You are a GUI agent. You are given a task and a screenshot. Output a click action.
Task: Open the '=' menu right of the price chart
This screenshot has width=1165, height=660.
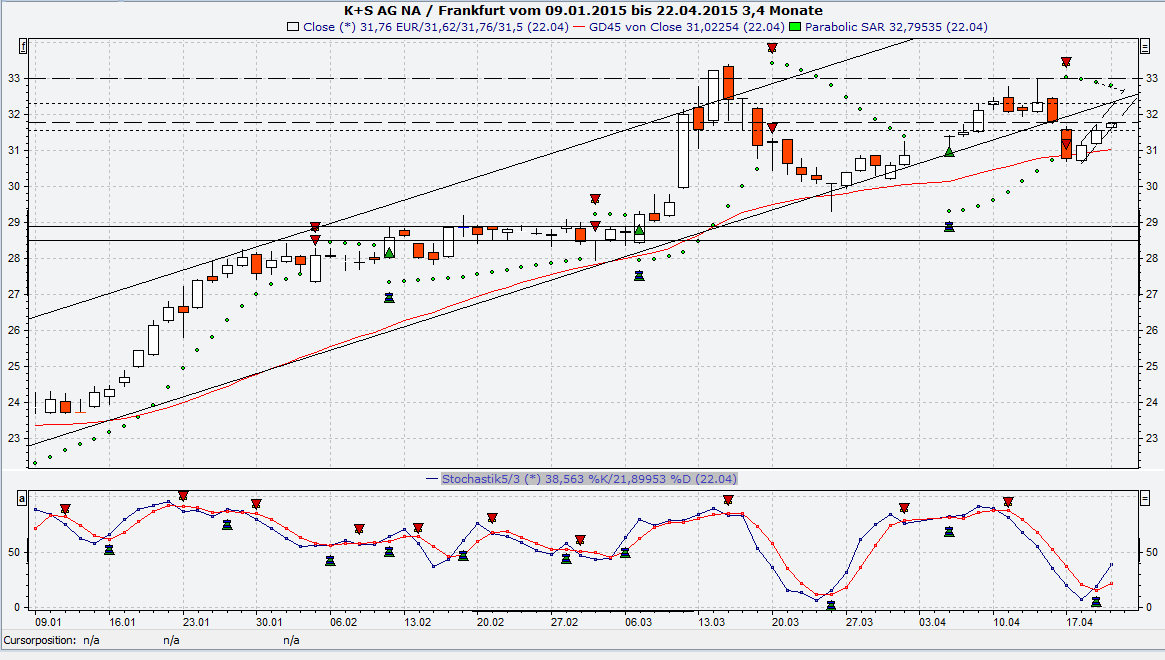coord(1143,46)
